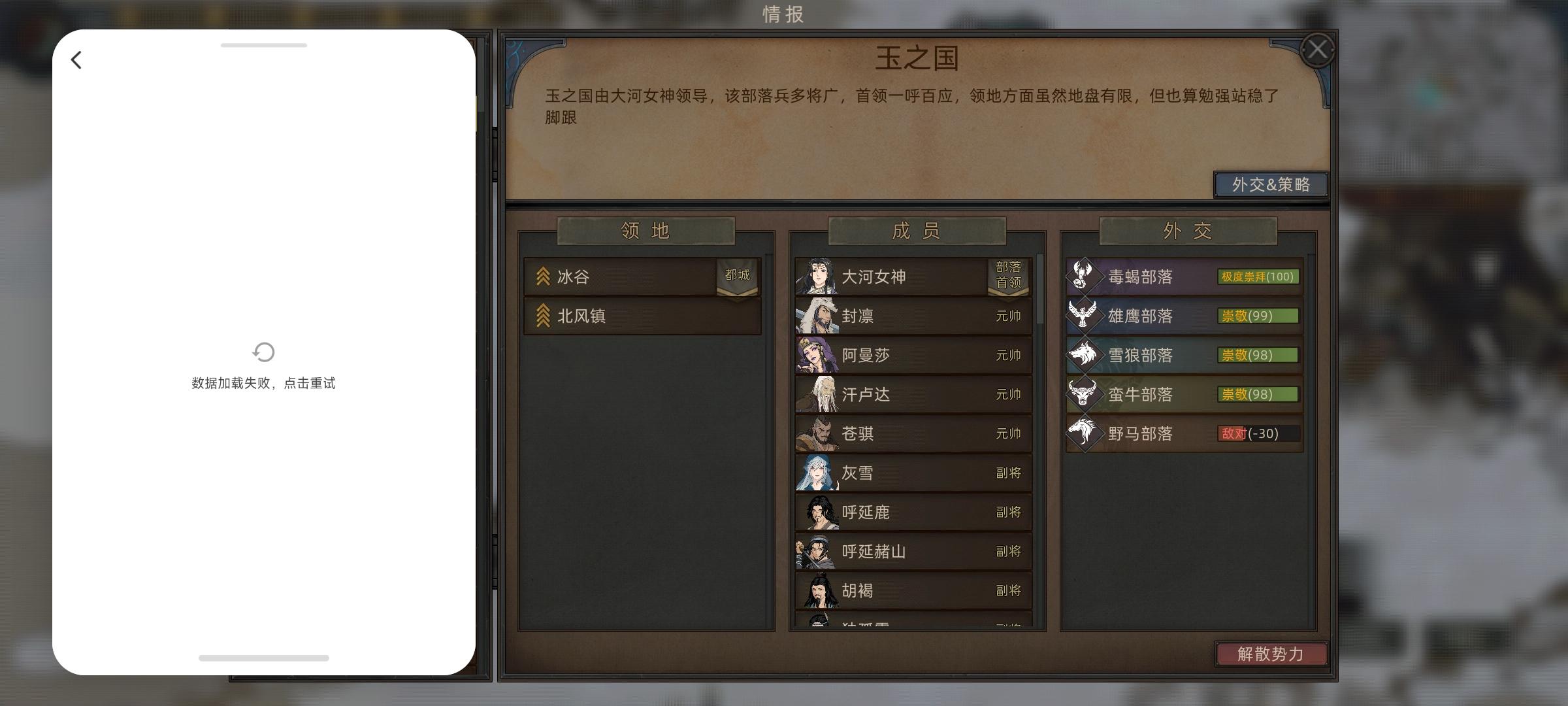Click the 野马部落 horse emblem
This screenshot has width=1568, height=706.
(1083, 433)
